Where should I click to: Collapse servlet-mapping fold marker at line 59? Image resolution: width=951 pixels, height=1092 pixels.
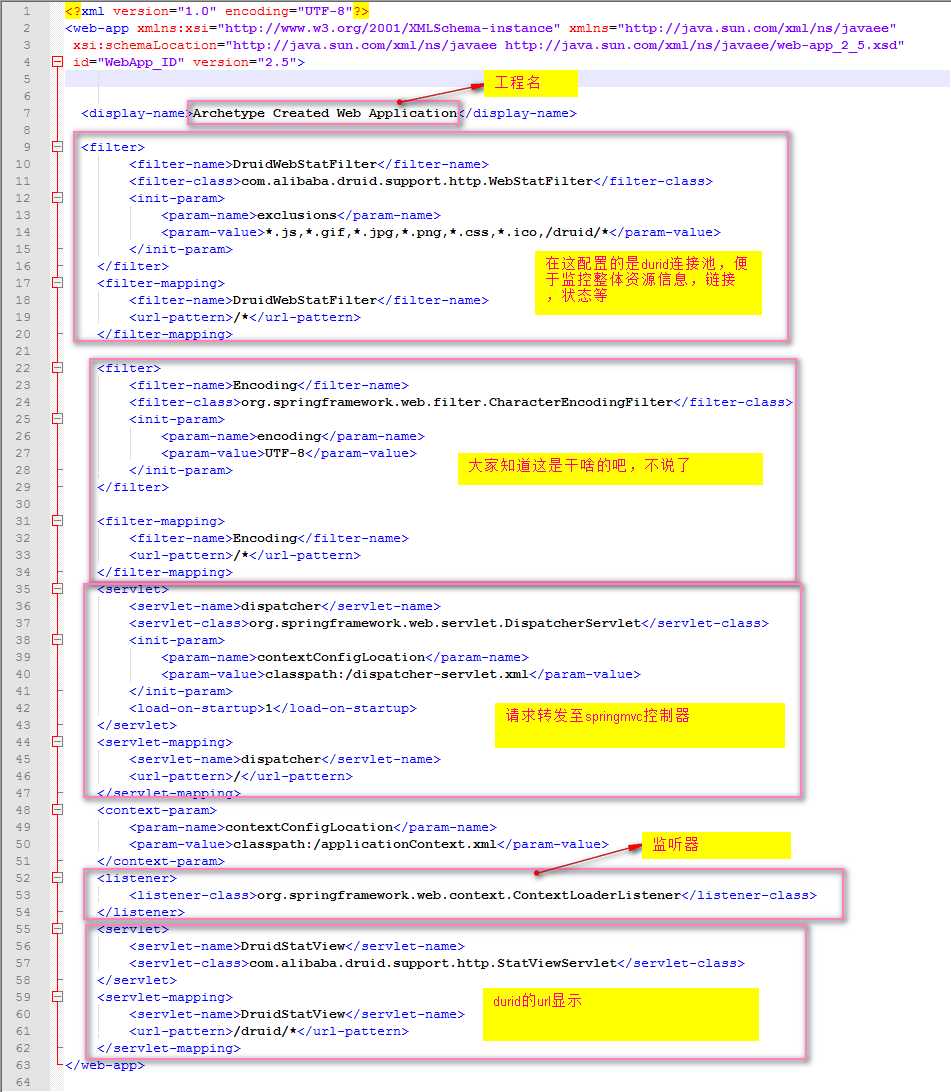click(57, 997)
